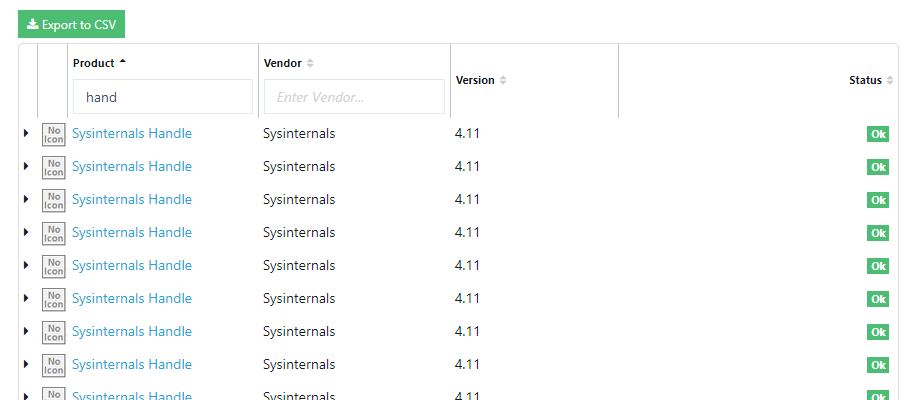Open the fourth Sysinternals Handle link
The image size is (915, 400).
tap(132, 232)
